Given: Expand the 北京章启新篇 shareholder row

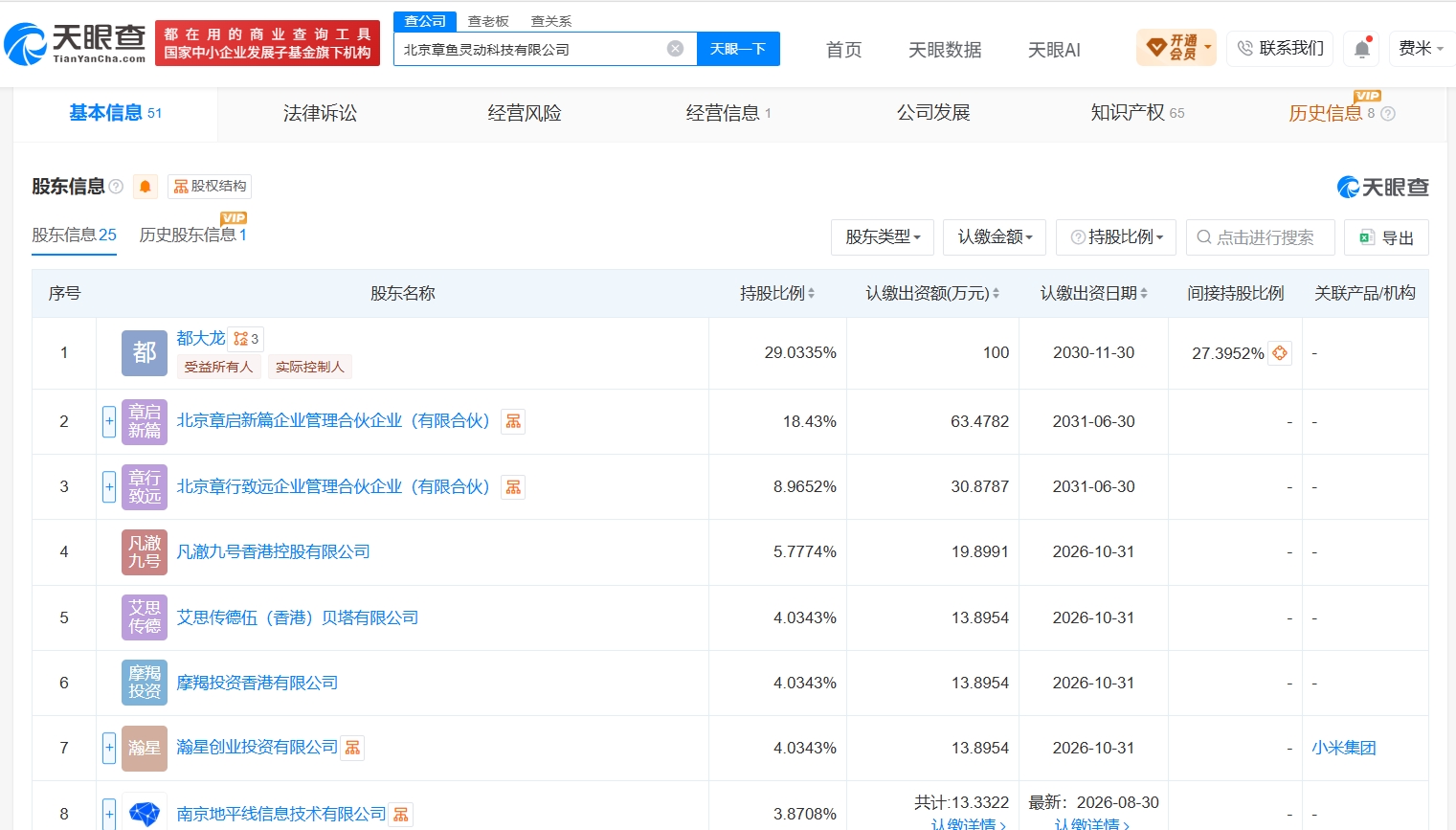Looking at the screenshot, I should pos(109,421).
